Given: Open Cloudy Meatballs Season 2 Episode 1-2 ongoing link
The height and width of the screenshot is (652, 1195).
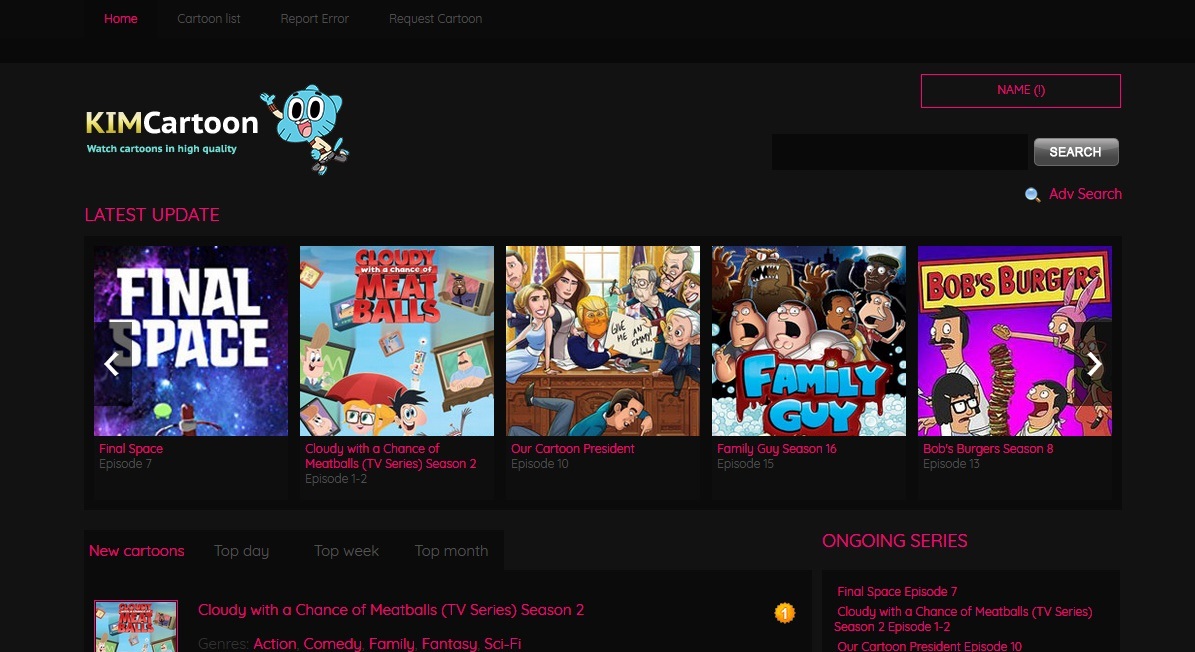Looking at the screenshot, I should [963, 619].
